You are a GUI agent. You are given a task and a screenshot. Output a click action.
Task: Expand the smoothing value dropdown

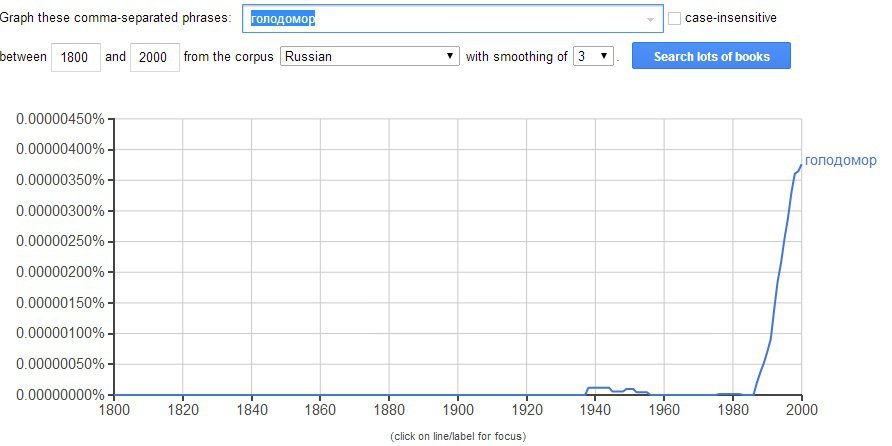[593, 57]
